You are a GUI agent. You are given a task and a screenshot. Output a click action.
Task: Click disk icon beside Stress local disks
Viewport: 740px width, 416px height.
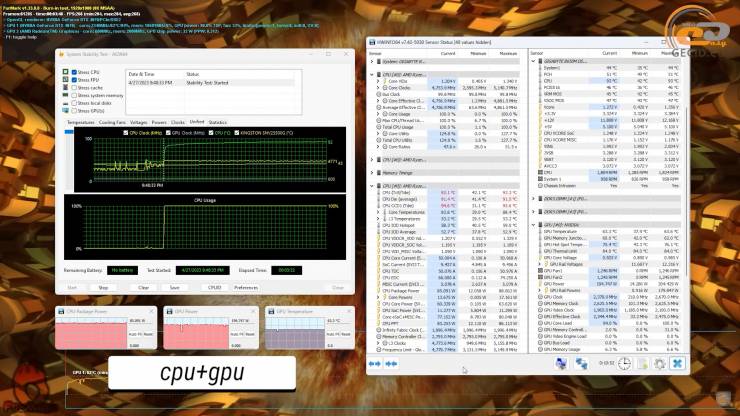(66, 103)
